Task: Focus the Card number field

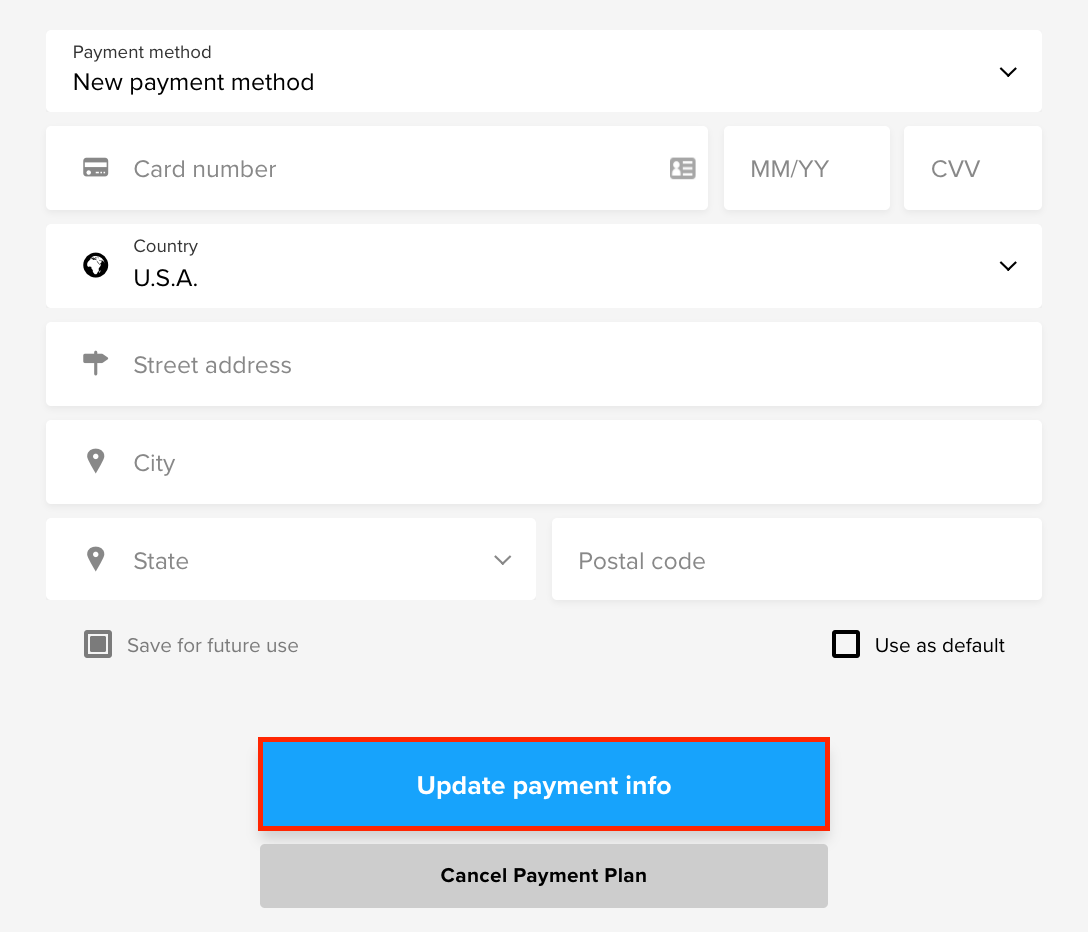Action: [x=377, y=168]
